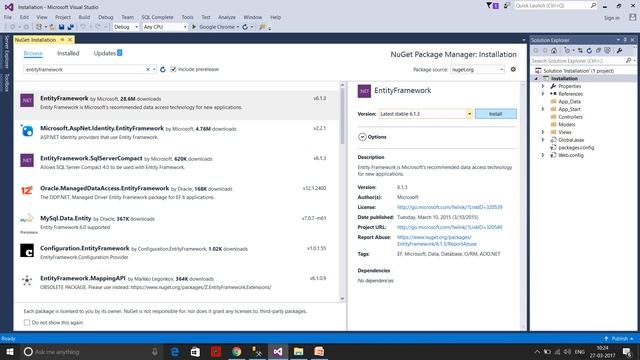Open the Debug configuration dropdown
Image resolution: width=640 pixels, height=360 pixels.
126,27
